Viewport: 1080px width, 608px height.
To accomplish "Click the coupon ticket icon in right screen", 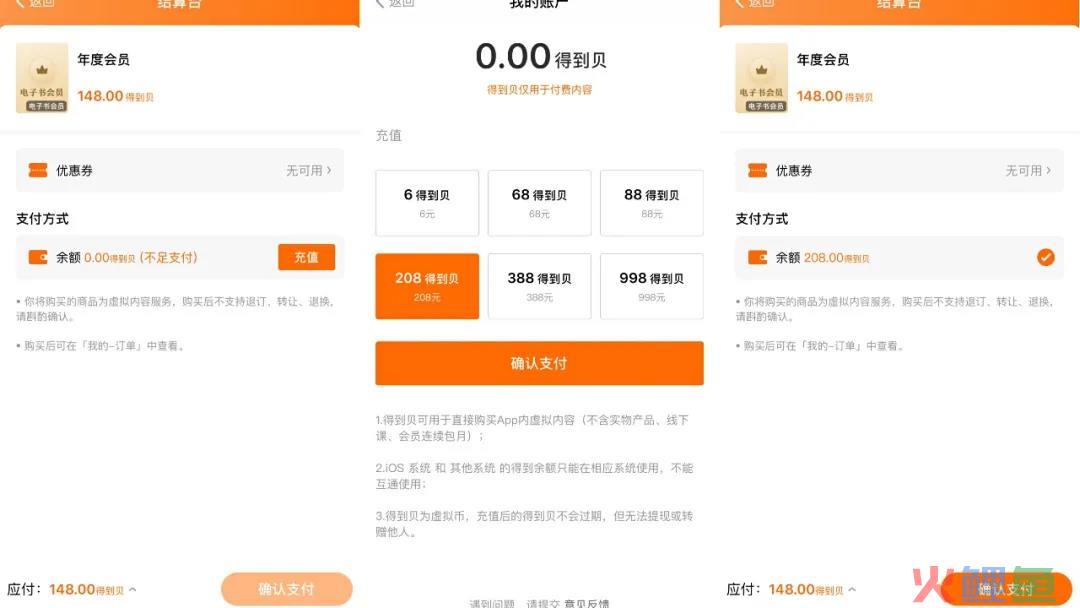I will pos(758,170).
